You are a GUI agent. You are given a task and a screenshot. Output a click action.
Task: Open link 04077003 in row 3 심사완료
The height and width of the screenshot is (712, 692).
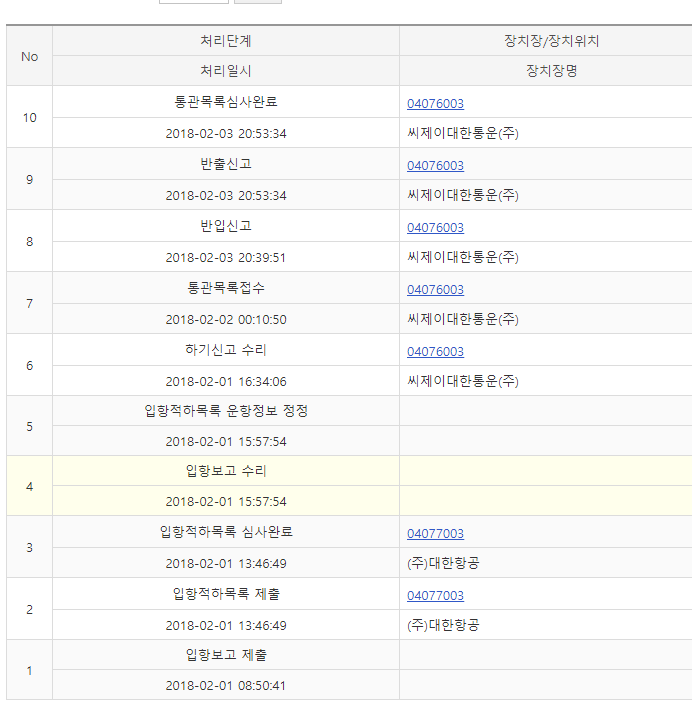click(435, 534)
